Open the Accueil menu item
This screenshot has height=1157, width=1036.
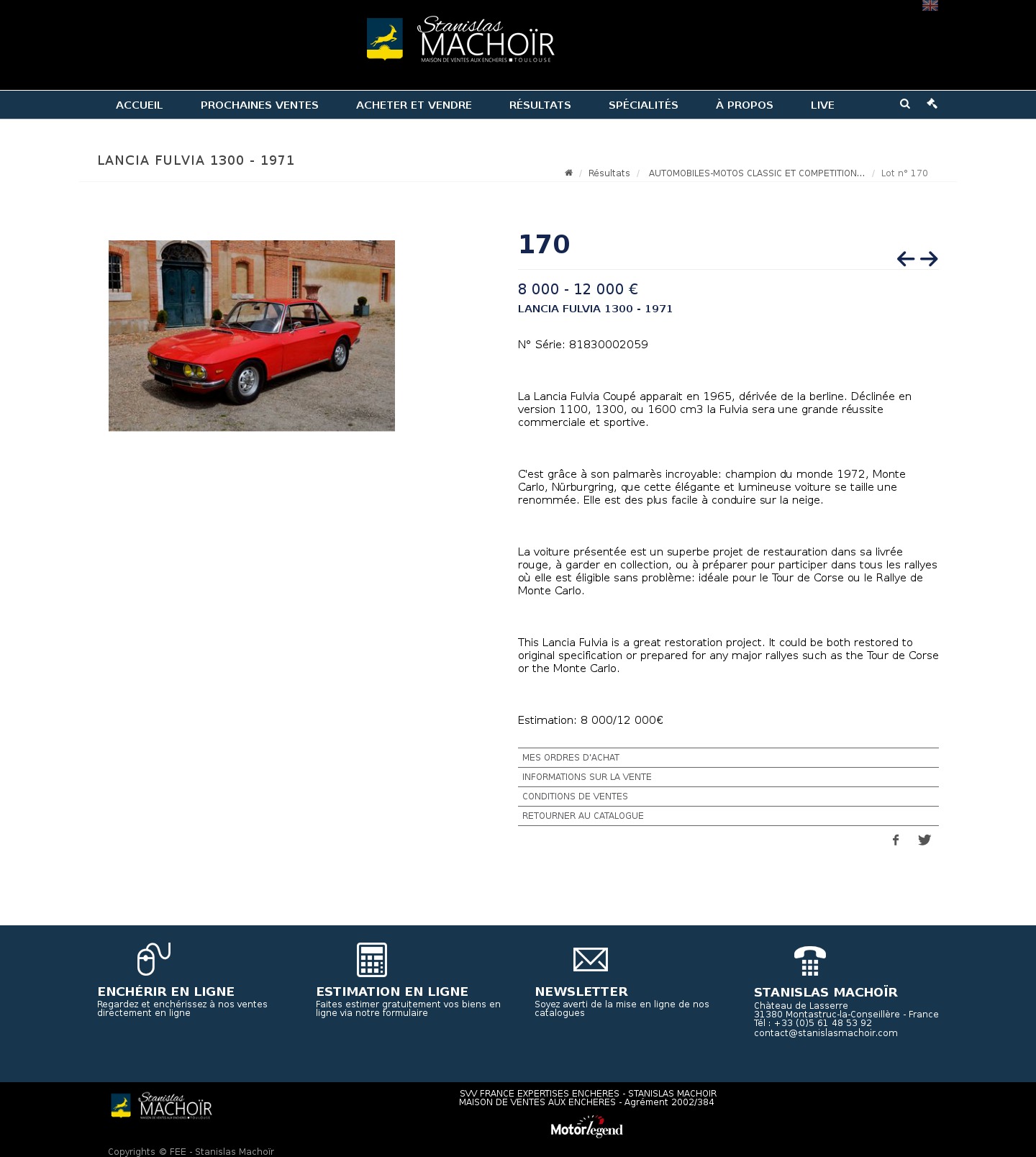(140, 105)
